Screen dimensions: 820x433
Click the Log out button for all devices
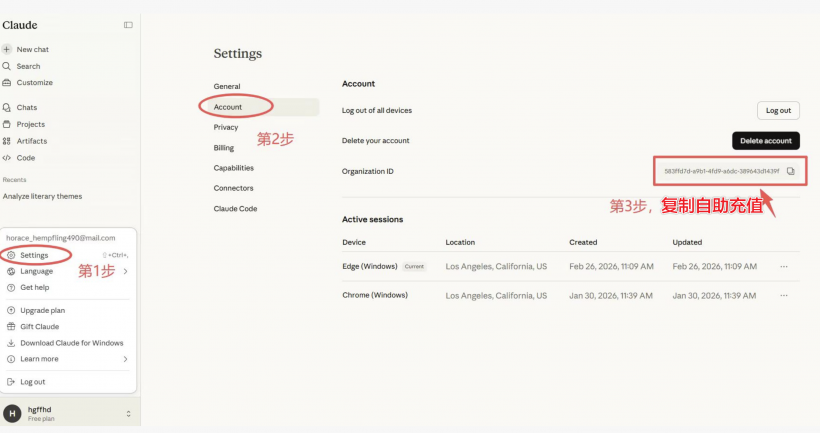tap(778, 110)
